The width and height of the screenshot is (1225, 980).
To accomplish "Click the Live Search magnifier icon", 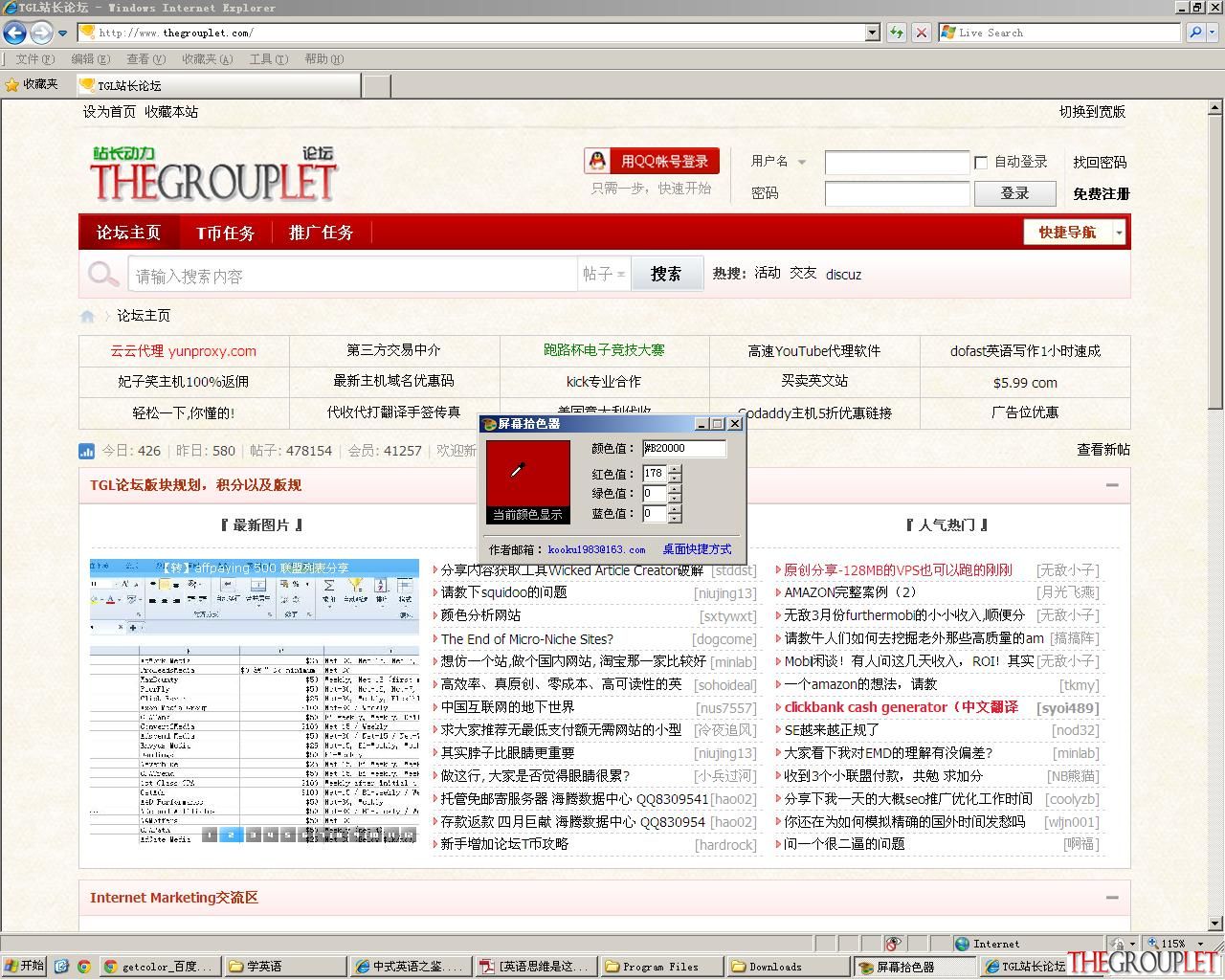I will point(1195,33).
